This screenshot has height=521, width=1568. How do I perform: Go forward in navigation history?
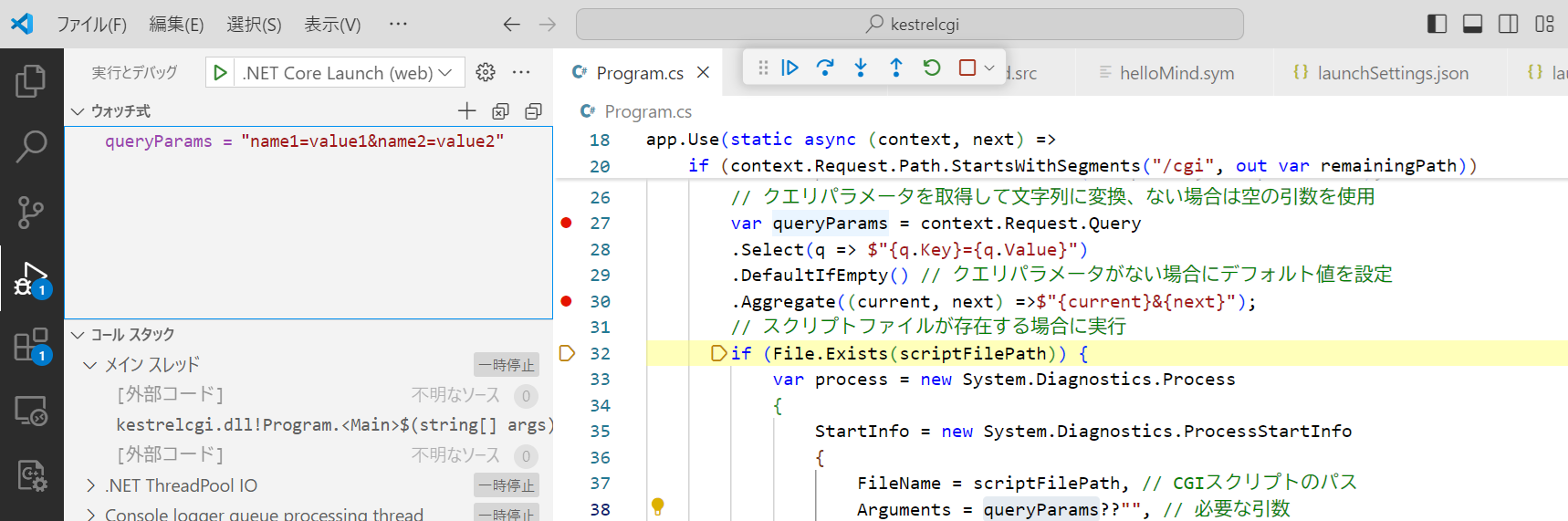coord(548,25)
